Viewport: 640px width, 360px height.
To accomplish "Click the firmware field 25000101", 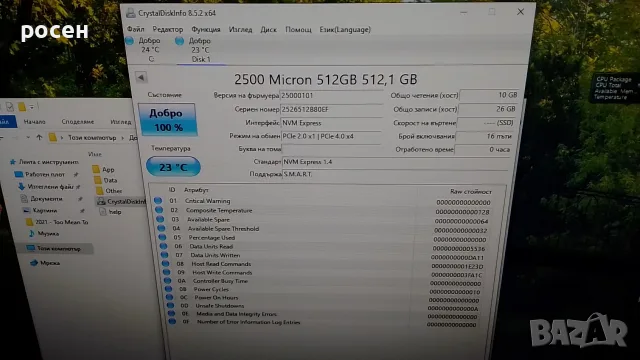I will (x=331, y=96).
